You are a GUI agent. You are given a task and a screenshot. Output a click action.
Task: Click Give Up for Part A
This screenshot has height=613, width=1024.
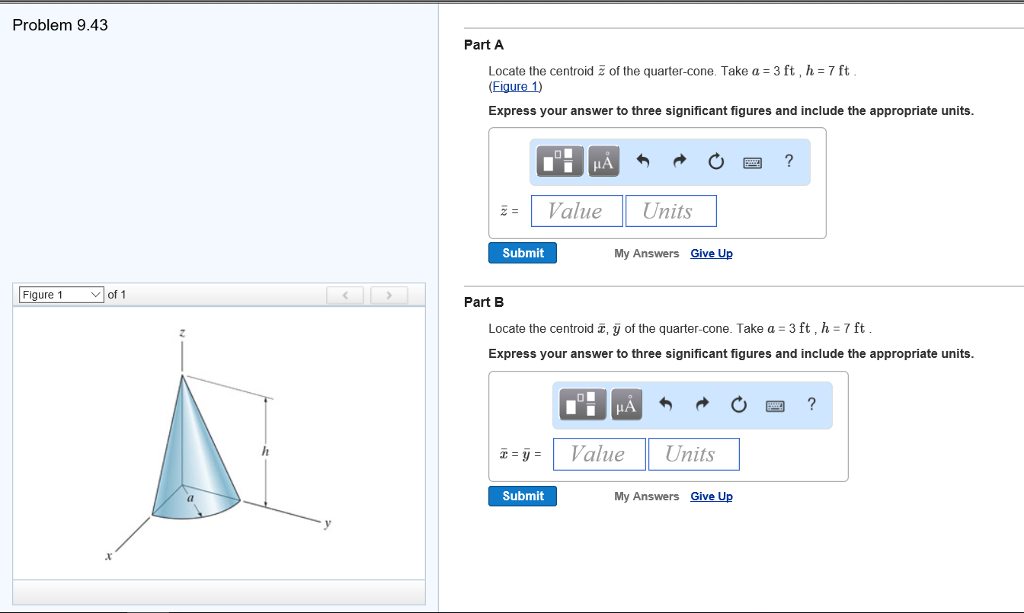tap(711, 253)
